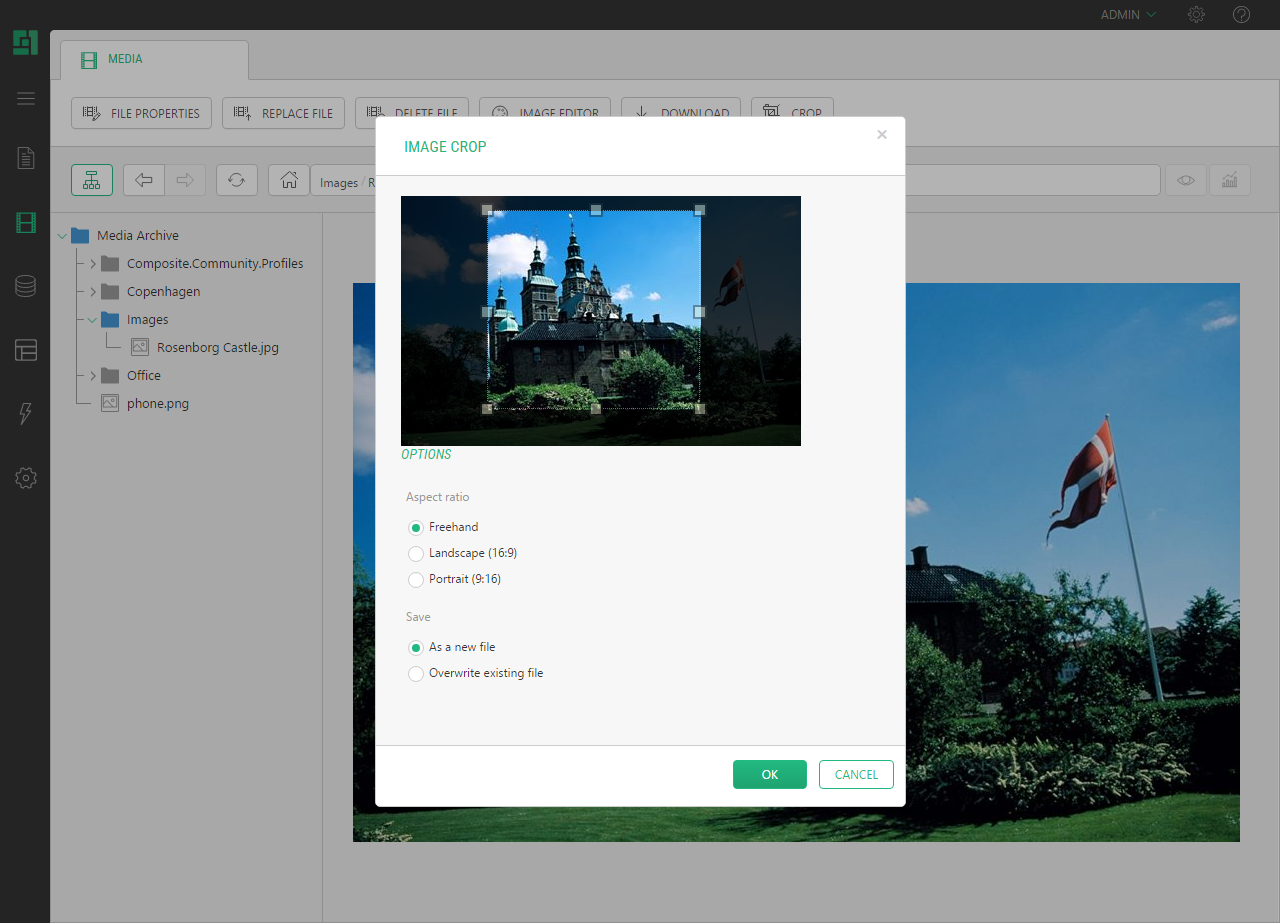Select Rosenborg Castle.jpg in the tree
The width and height of the screenshot is (1280, 923).
click(x=217, y=348)
